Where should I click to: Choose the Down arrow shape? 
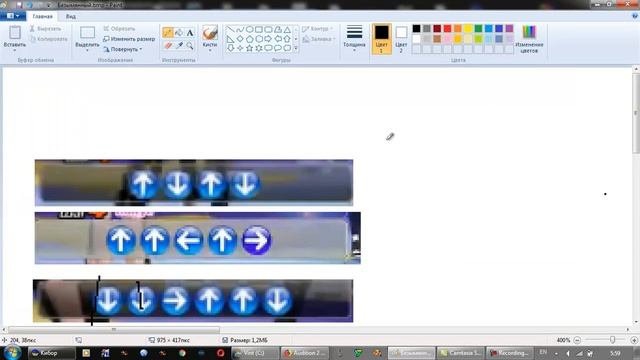click(231, 48)
